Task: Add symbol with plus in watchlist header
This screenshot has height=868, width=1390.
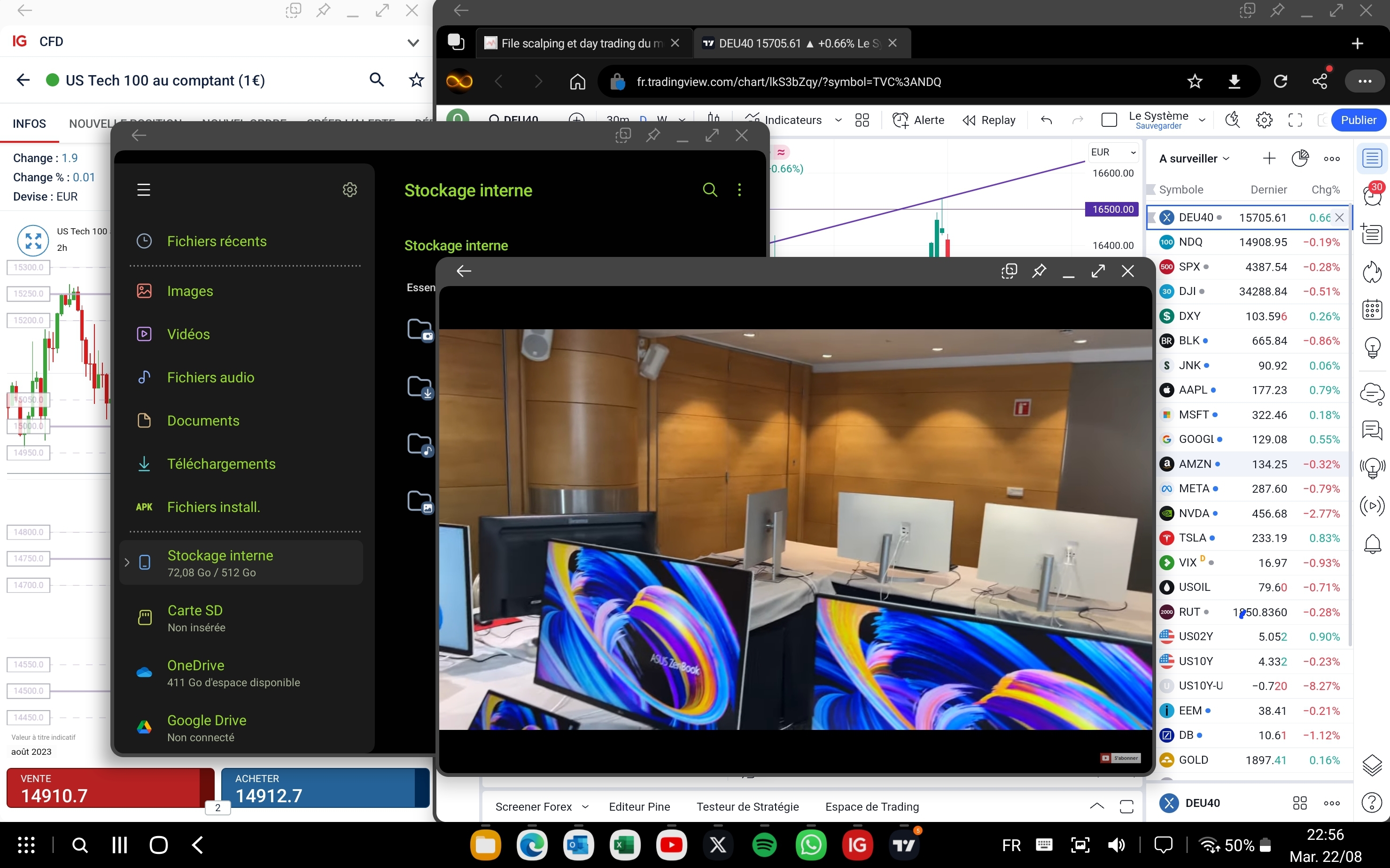Action: click(x=1269, y=158)
